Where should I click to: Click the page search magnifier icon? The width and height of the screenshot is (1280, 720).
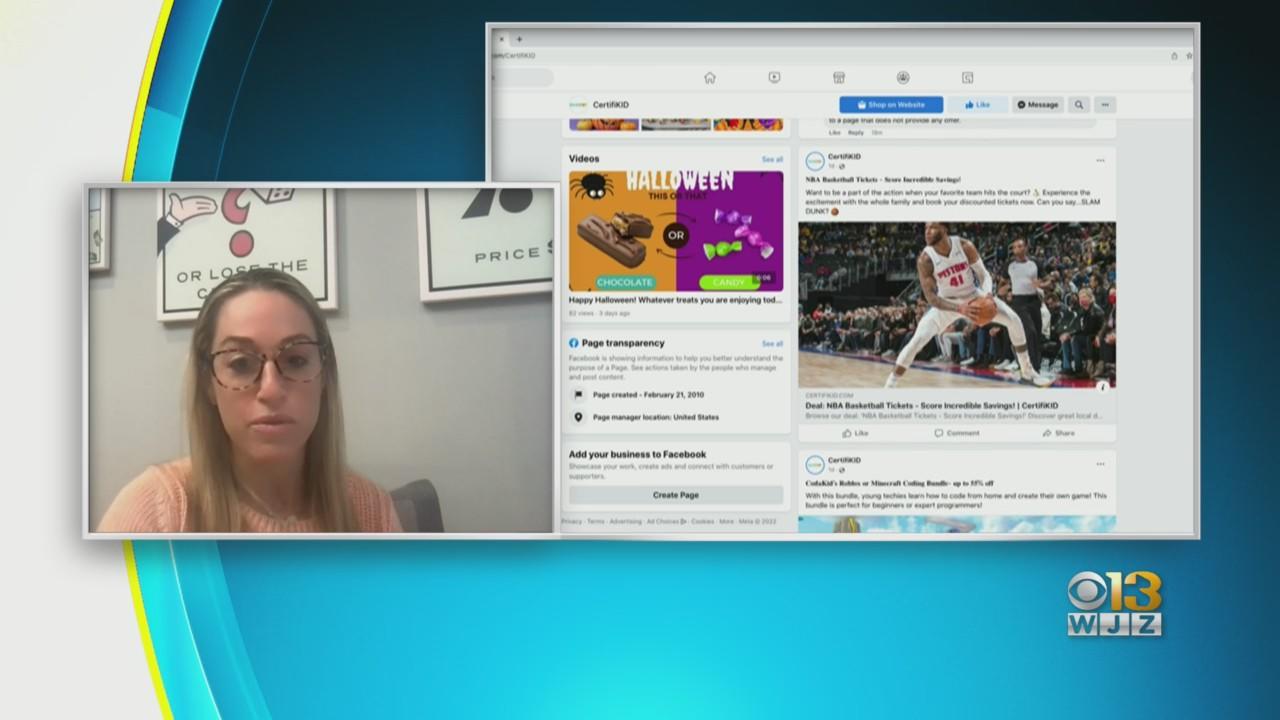[1079, 105]
